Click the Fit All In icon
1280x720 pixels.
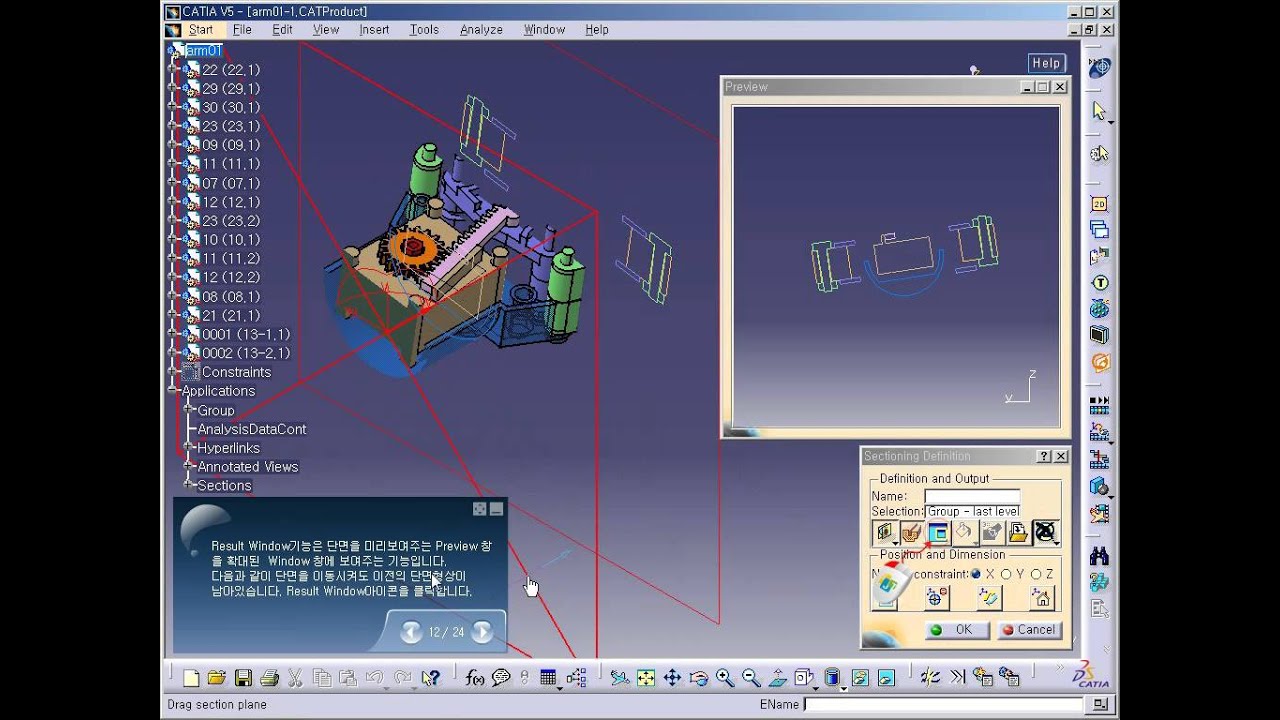[646, 678]
